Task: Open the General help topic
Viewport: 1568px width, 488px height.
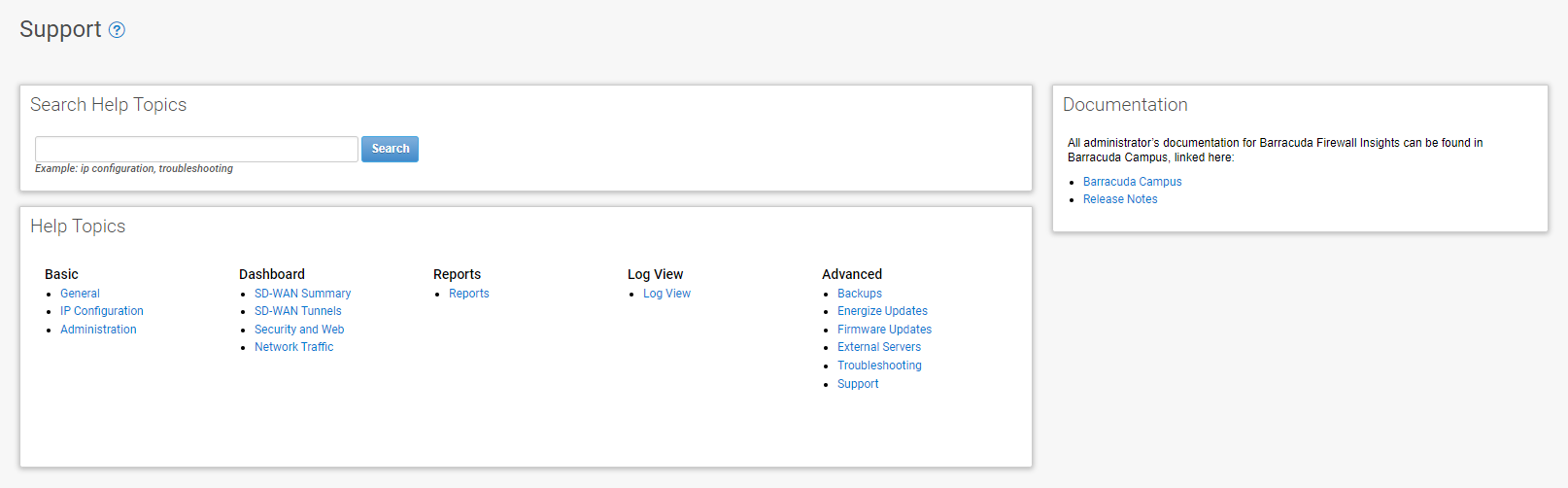Action: (x=80, y=294)
